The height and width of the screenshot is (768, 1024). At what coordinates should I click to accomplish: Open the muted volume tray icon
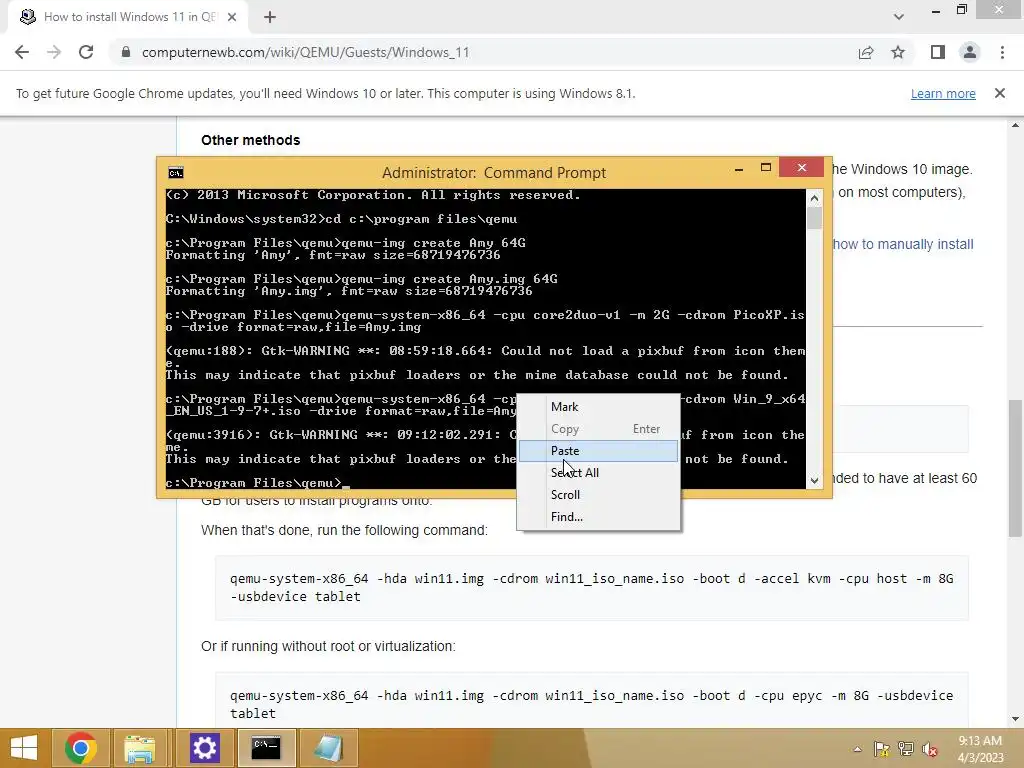pyautogui.click(x=929, y=749)
